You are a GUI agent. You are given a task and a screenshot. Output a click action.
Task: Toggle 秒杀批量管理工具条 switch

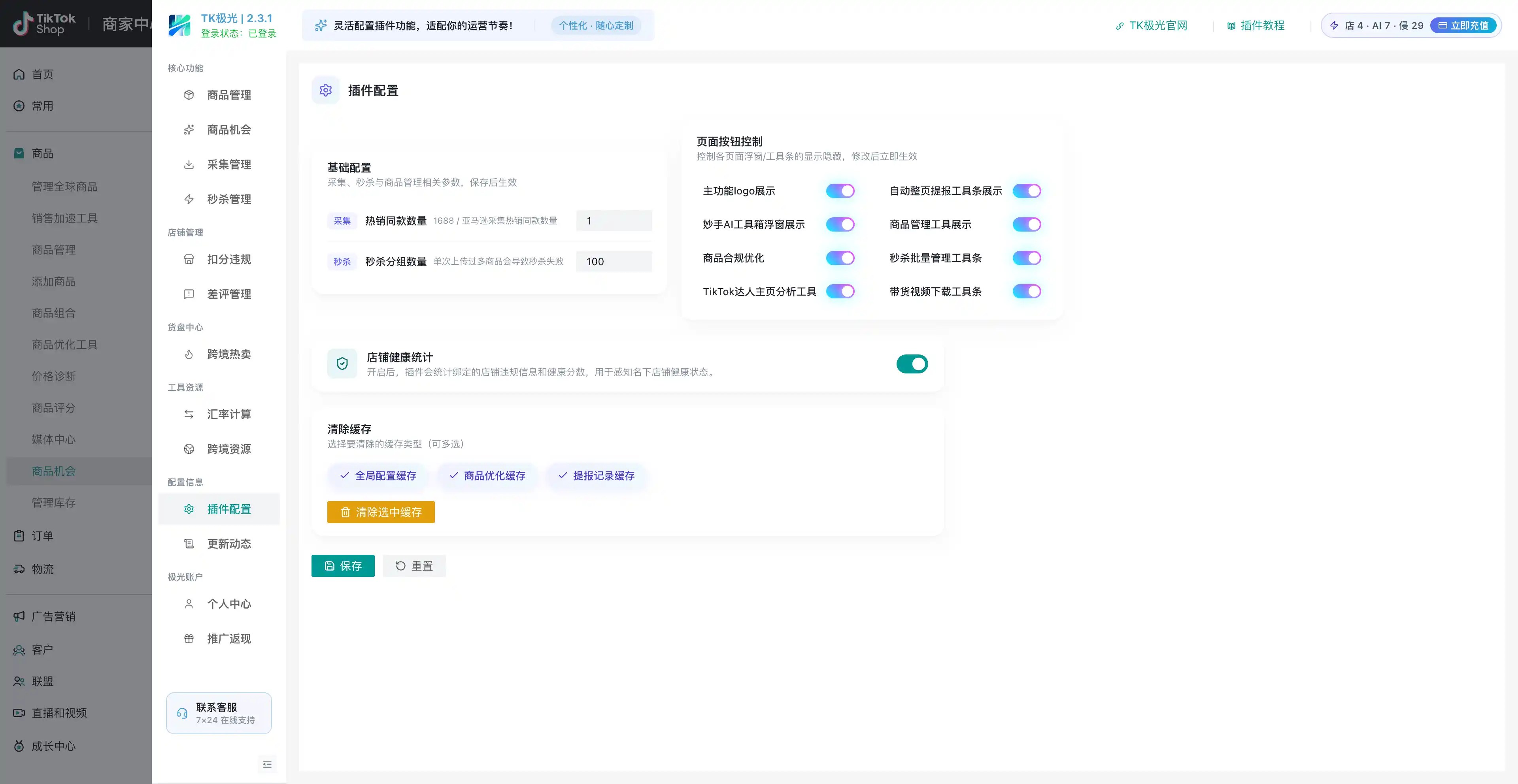point(1027,258)
